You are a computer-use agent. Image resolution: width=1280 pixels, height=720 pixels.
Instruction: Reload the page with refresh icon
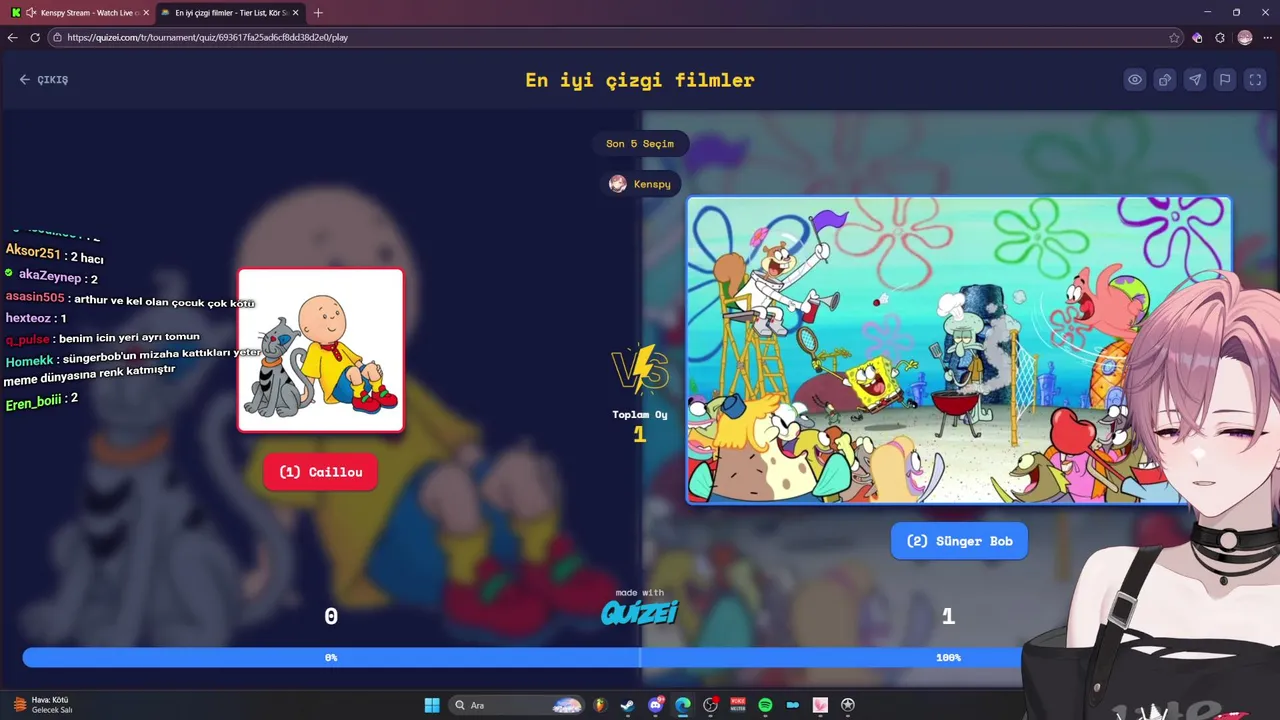coord(35,37)
